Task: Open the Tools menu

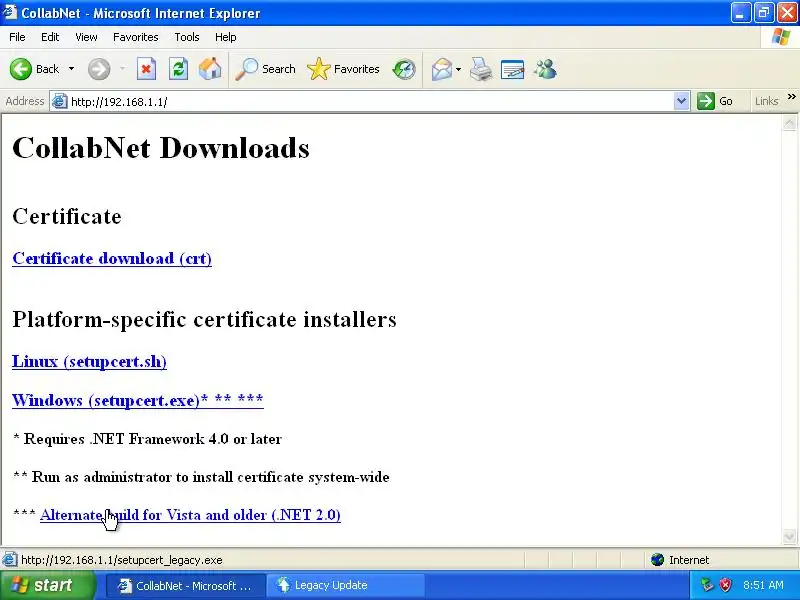Action: click(x=187, y=37)
